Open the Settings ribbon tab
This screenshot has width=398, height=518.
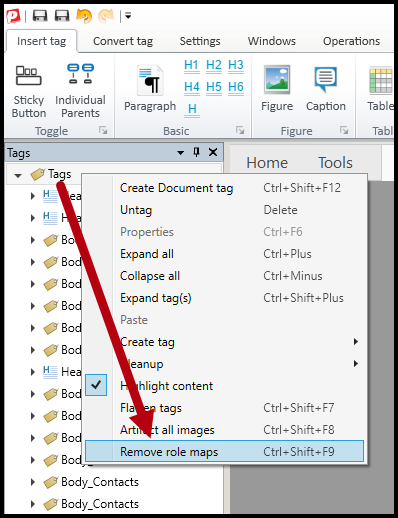click(200, 41)
